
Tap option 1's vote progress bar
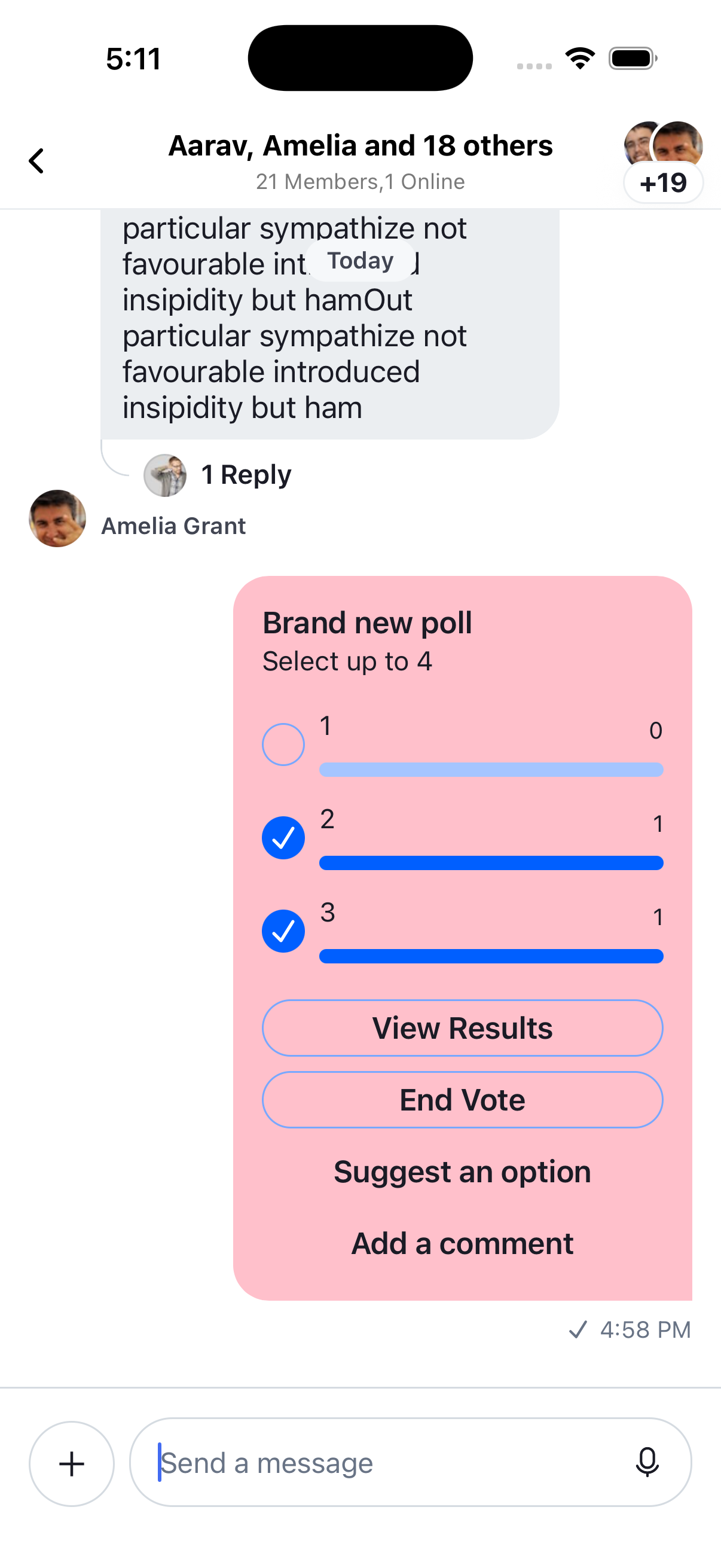491,770
